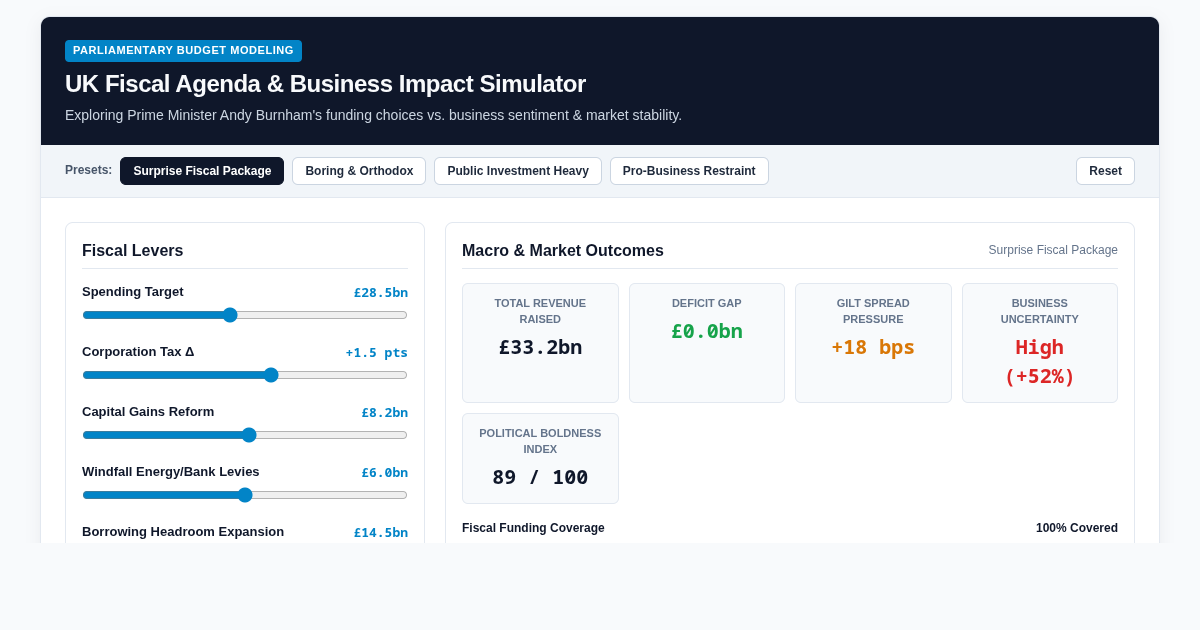Click the Capital Gains Reform slider
Screen dimensions: 1200x630
click(x=245, y=435)
